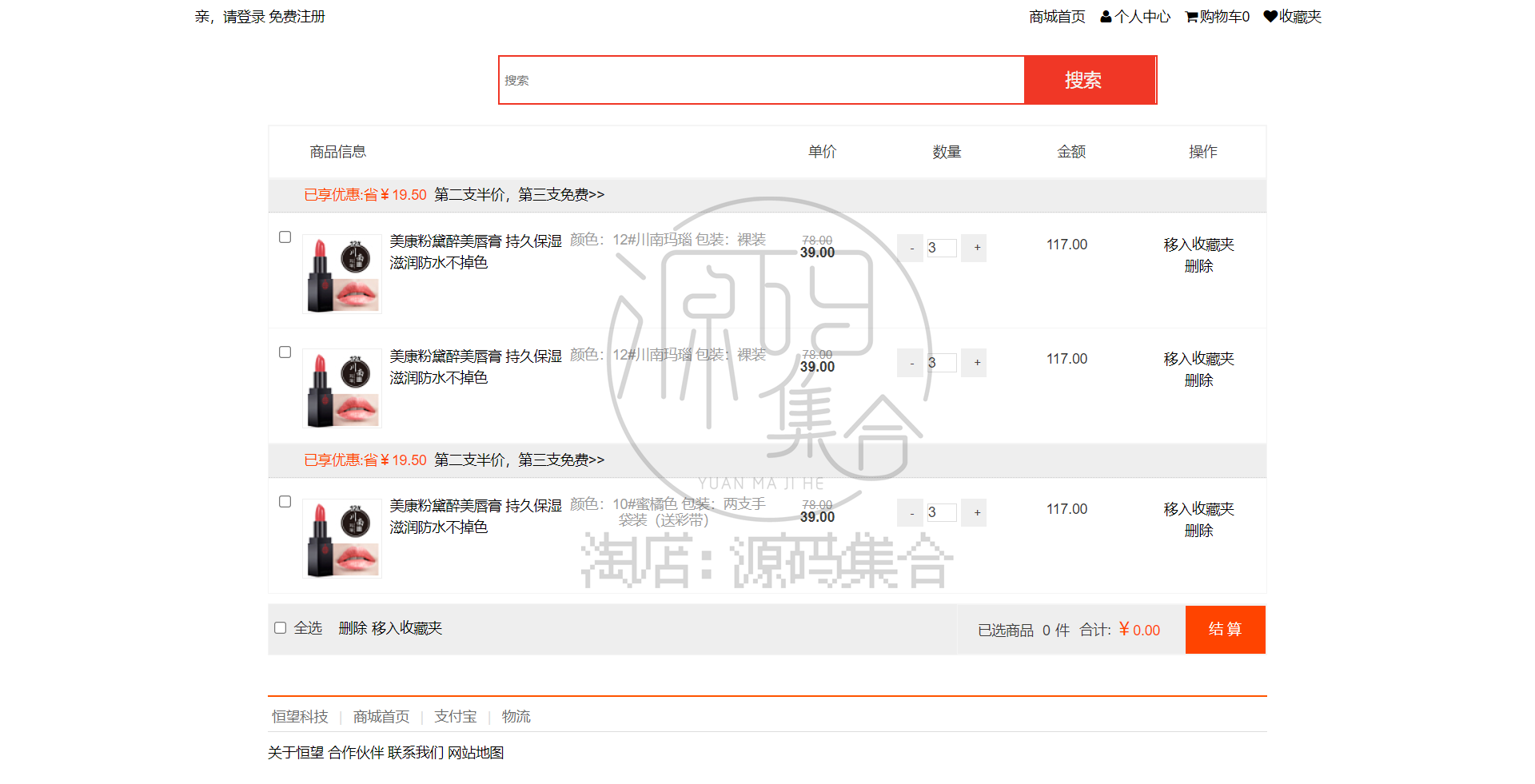Check the 10#蜜橘色 item checkbox
This screenshot has width=1535, height=784.
(285, 502)
